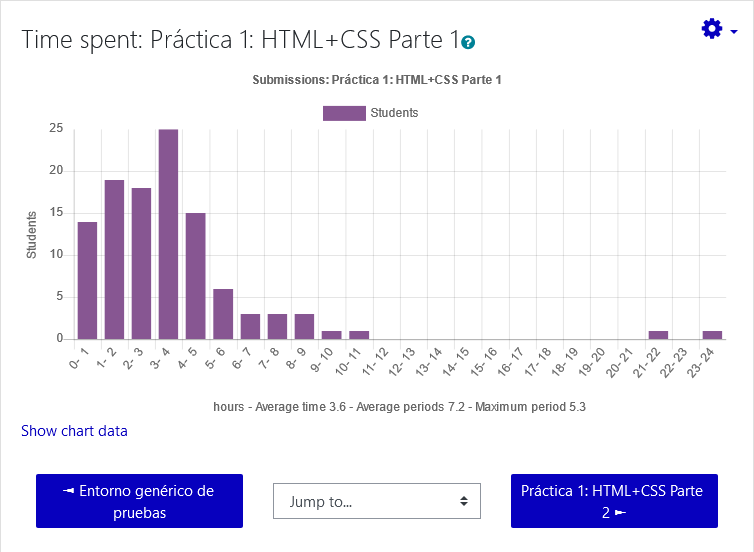Select the 4-5 hours bar

click(195, 276)
